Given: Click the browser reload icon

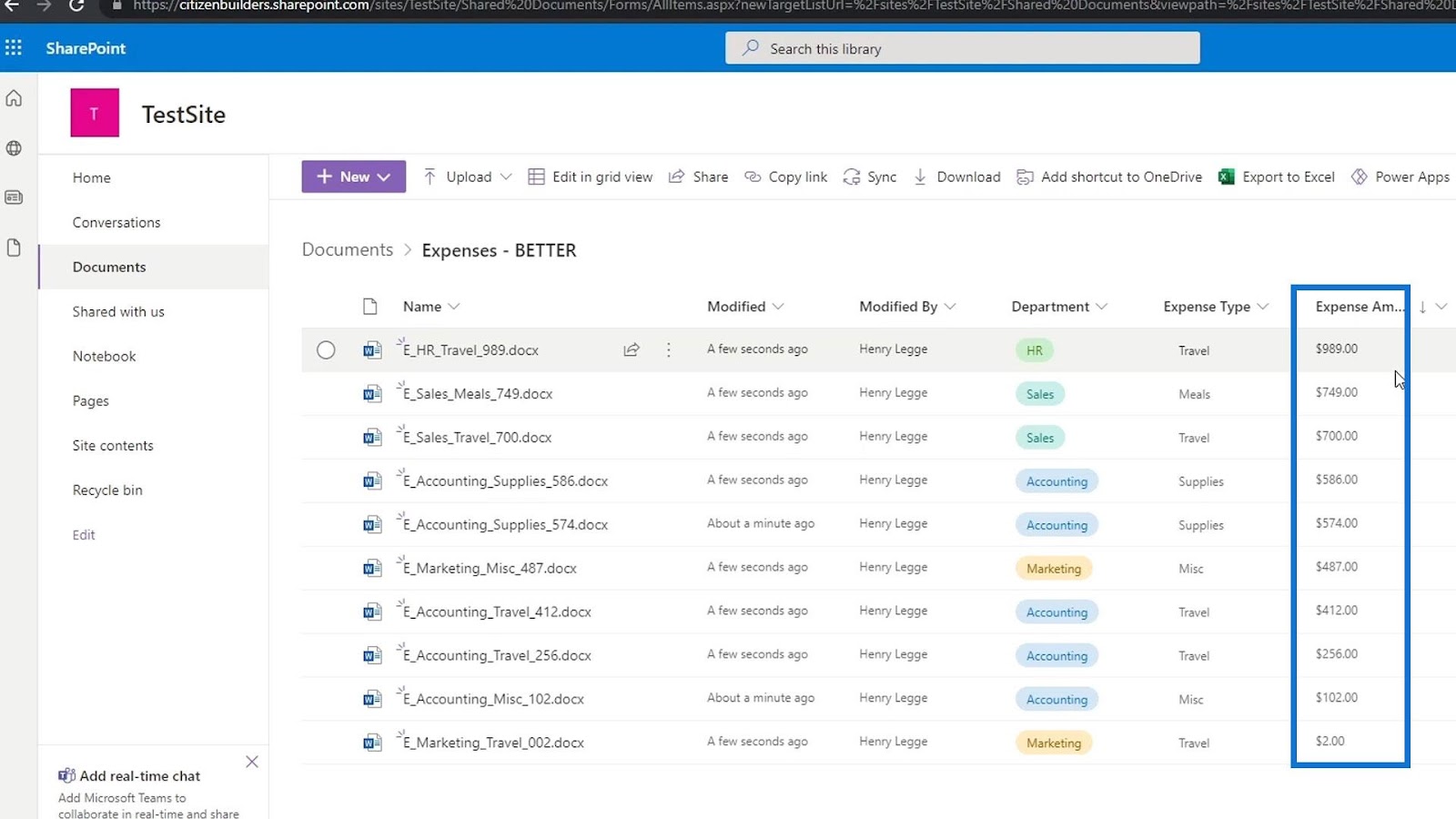Looking at the screenshot, I should pos(77,6).
